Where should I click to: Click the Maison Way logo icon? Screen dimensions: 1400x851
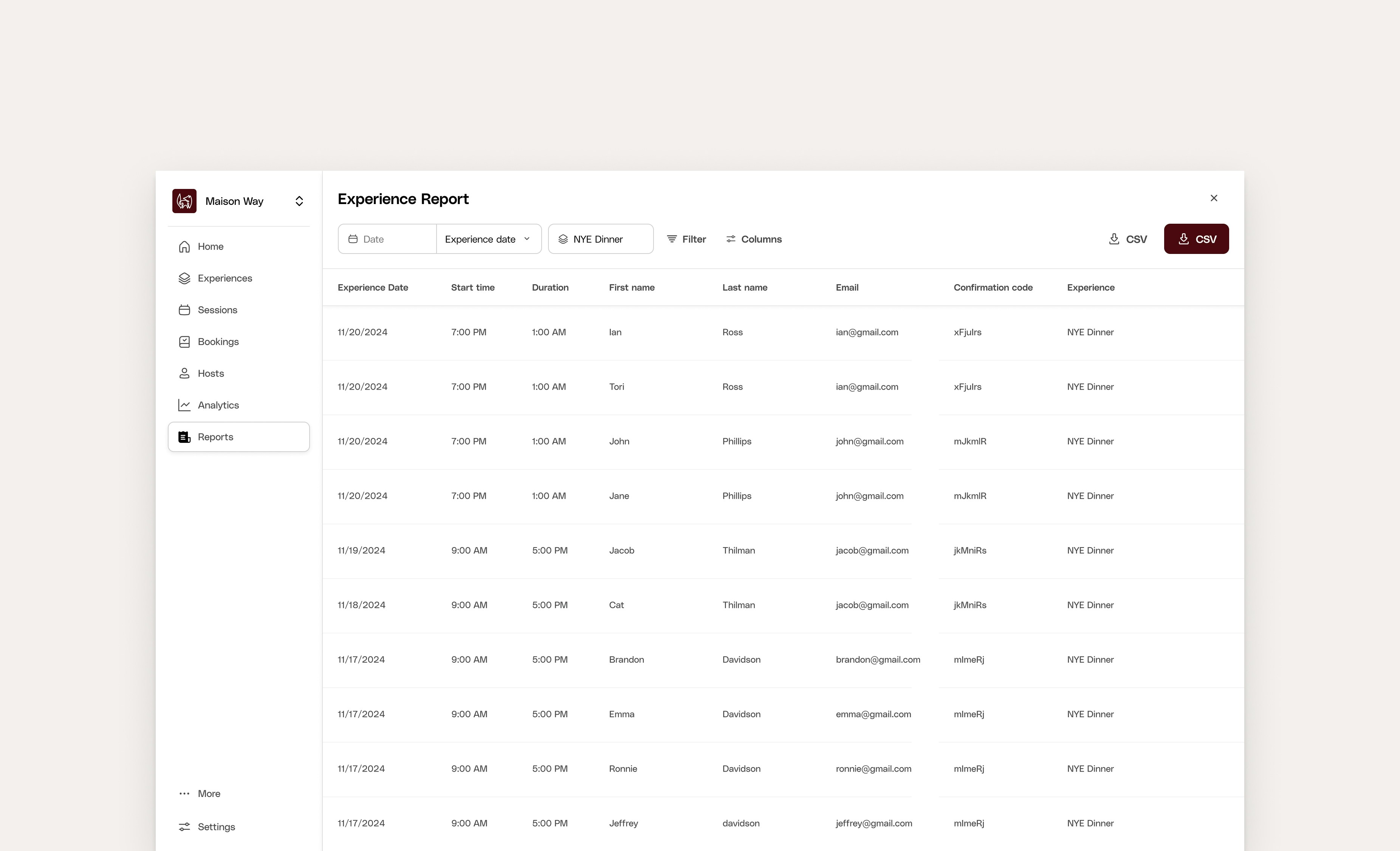pos(184,201)
